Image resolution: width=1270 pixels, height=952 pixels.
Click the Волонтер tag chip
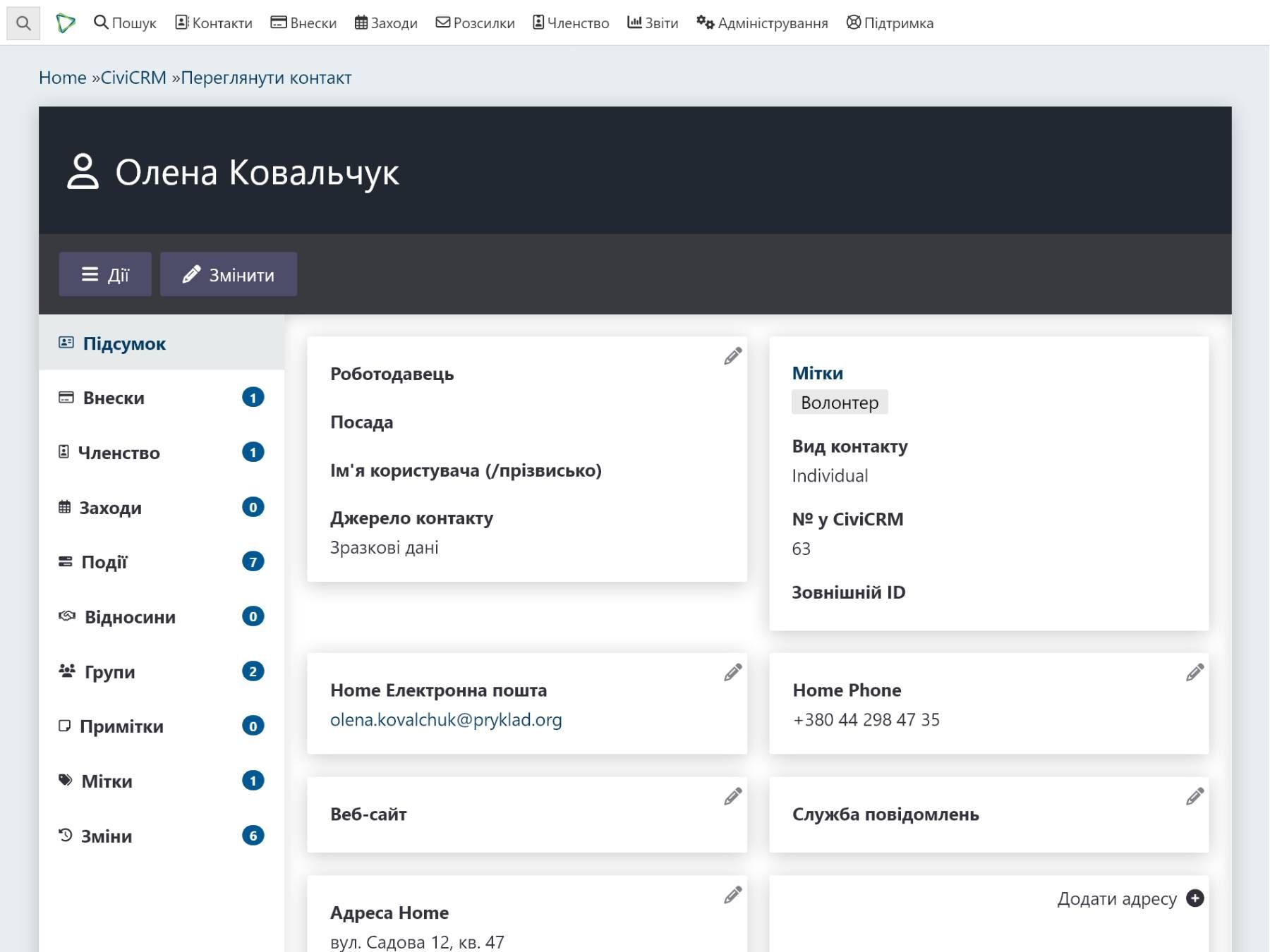pyautogui.click(x=840, y=403)
